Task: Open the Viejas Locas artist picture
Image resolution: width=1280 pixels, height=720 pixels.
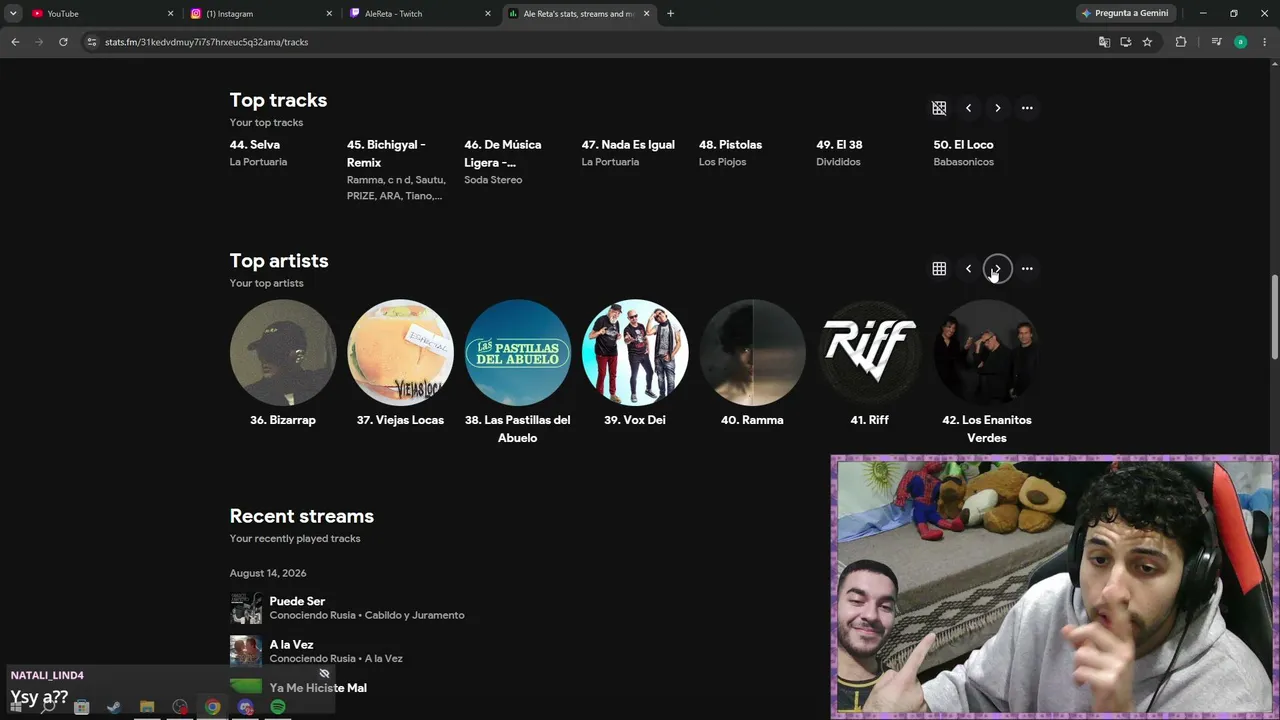Action: point(400,353)
